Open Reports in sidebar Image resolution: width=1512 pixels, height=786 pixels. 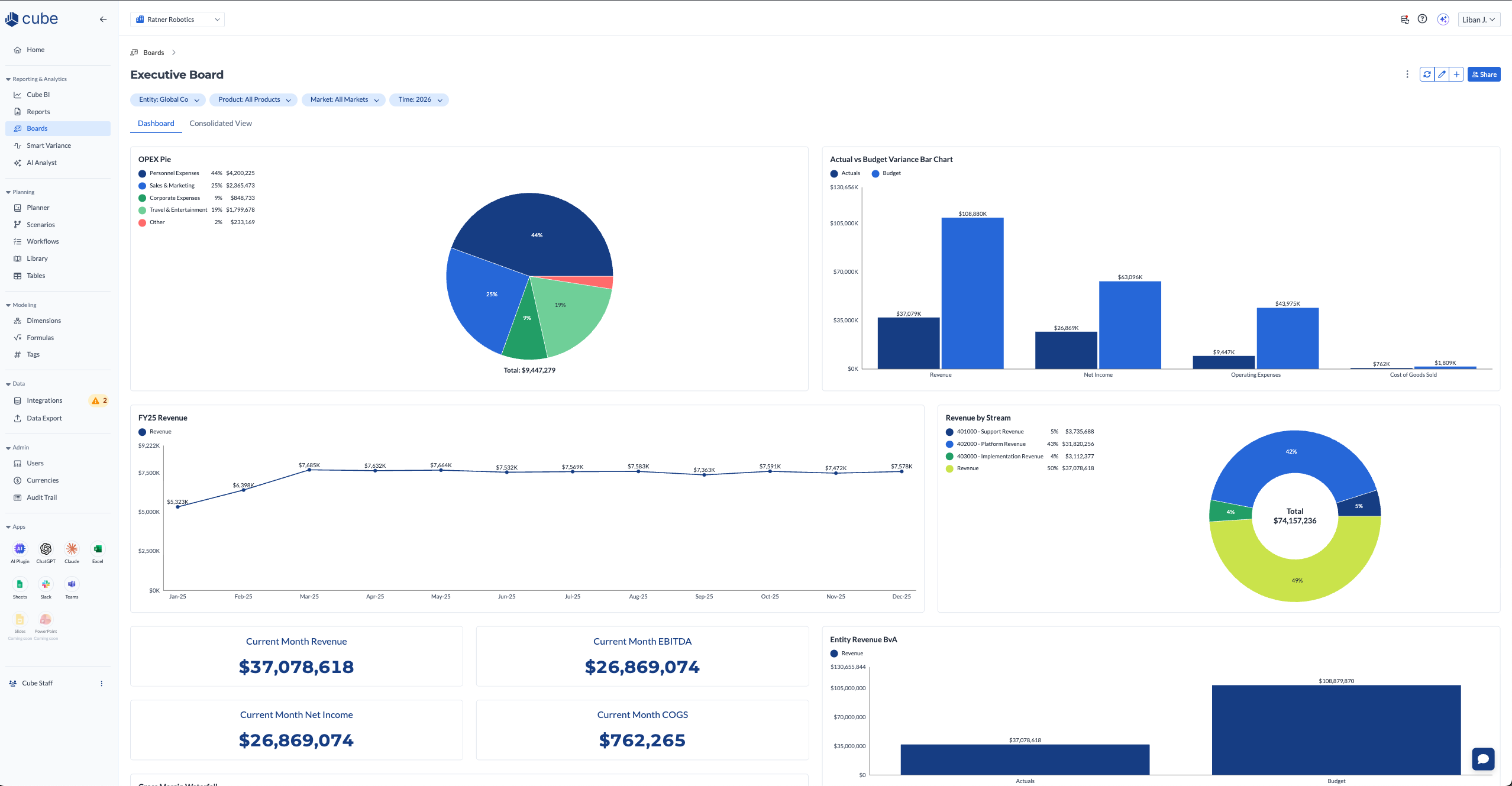[x=58, y=112]
